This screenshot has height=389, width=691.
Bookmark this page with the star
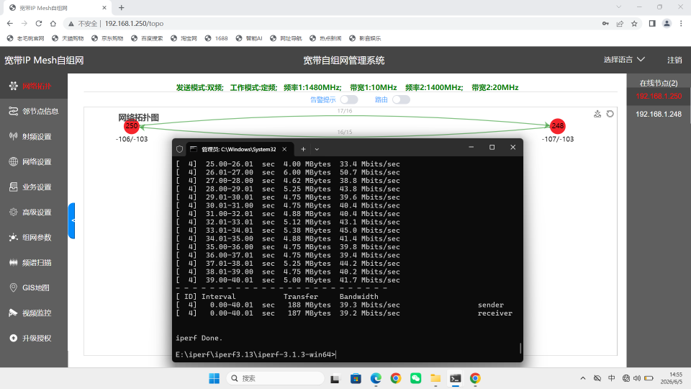634,23
